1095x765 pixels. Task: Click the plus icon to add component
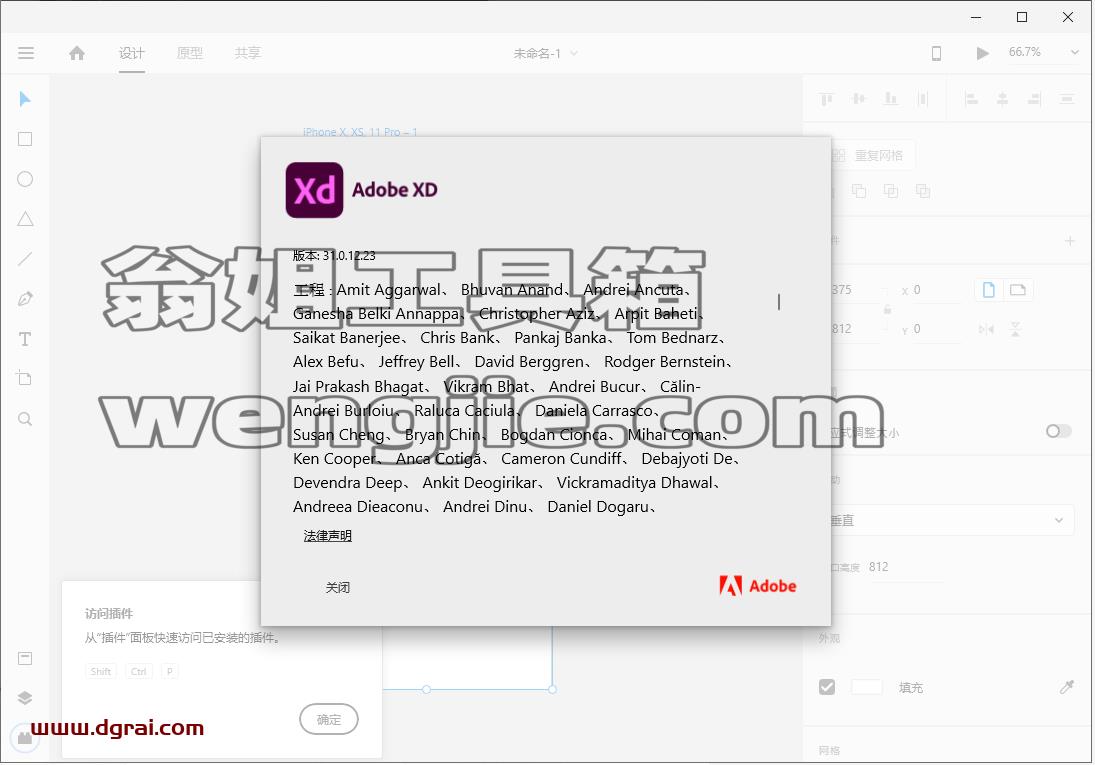pyautogui.click(x=1069, y=241)
